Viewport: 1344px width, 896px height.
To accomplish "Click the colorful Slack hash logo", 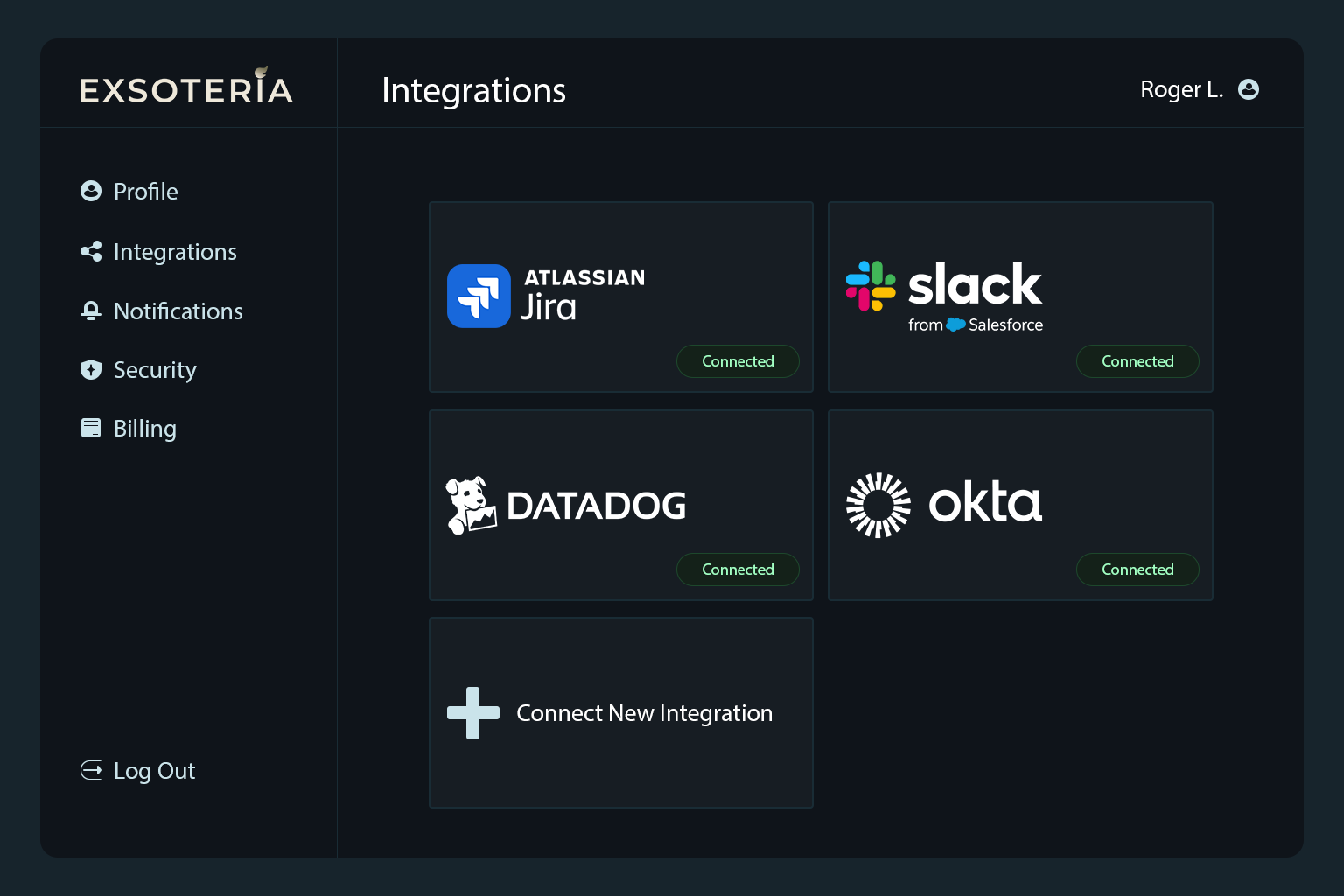I will point(871,286).
